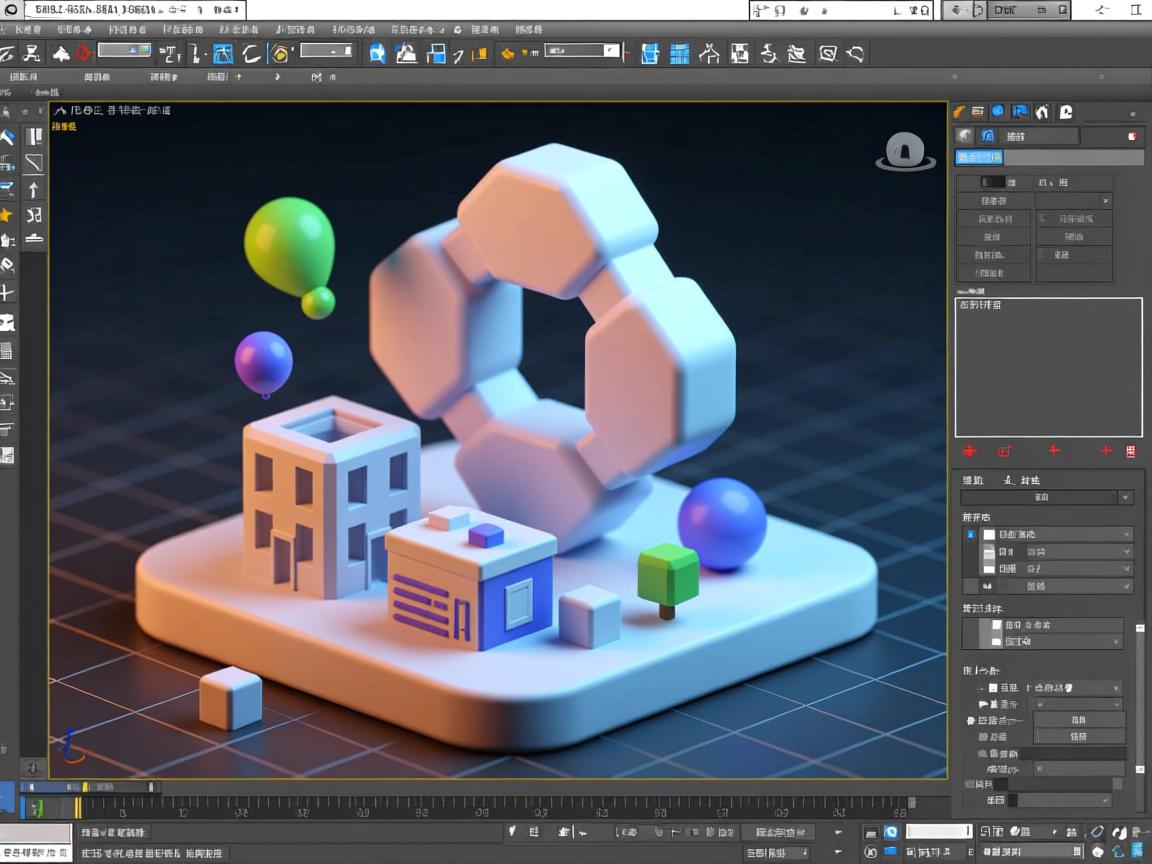Click the red flame icon in top toolbar
This screenshot has height=864, width=1152.
[84, 53]
